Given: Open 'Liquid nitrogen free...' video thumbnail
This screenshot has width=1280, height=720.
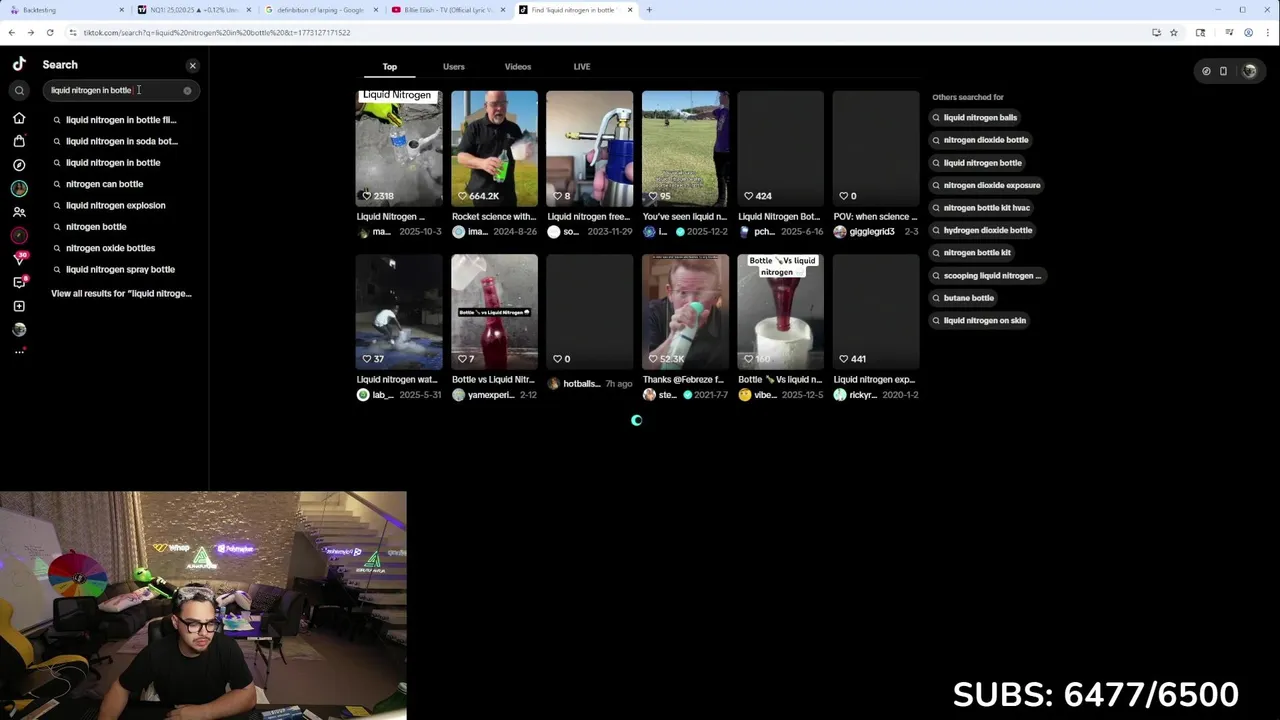Looking at the screenshot, I should [x=590, y=148].
